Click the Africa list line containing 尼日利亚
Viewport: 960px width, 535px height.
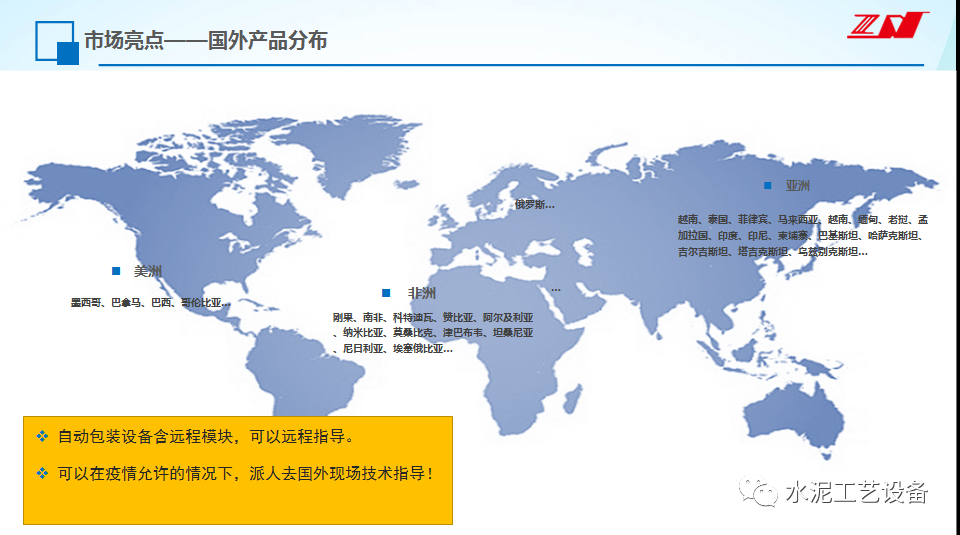pos(393,348)
